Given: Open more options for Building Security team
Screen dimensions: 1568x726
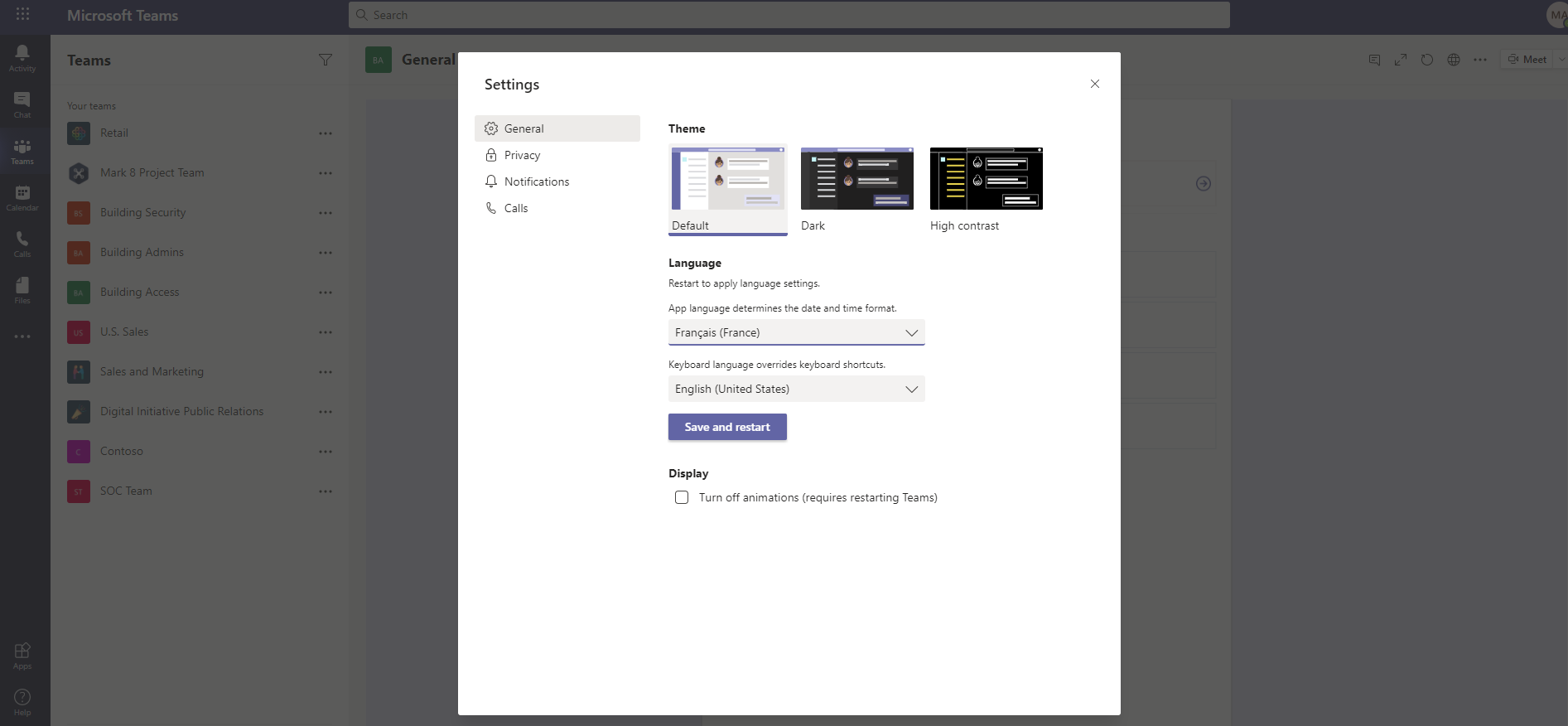Looking at the screenshot, I should [x=326, y=213].
